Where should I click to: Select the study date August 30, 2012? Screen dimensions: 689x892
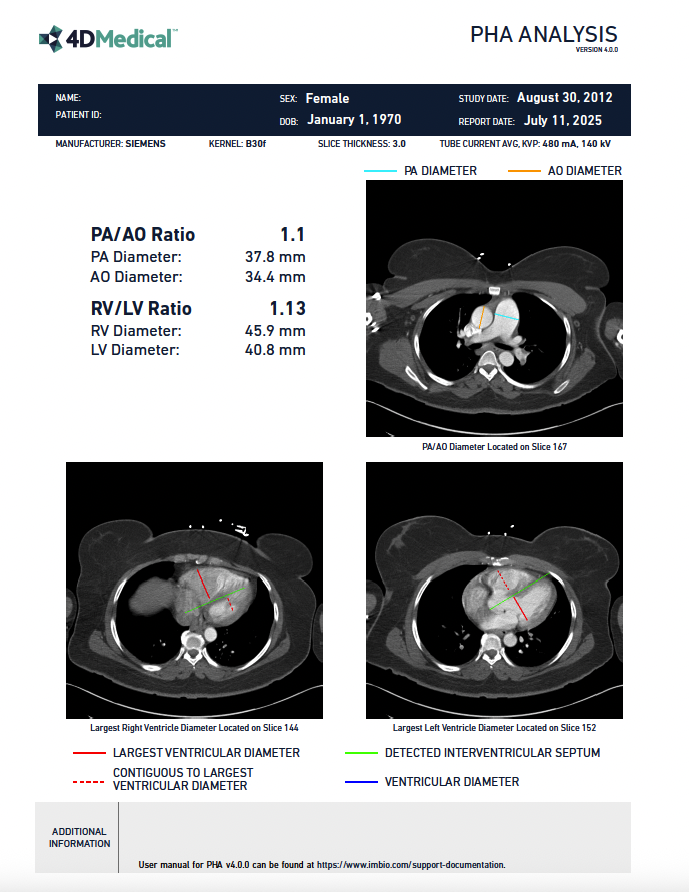(564, 98)
